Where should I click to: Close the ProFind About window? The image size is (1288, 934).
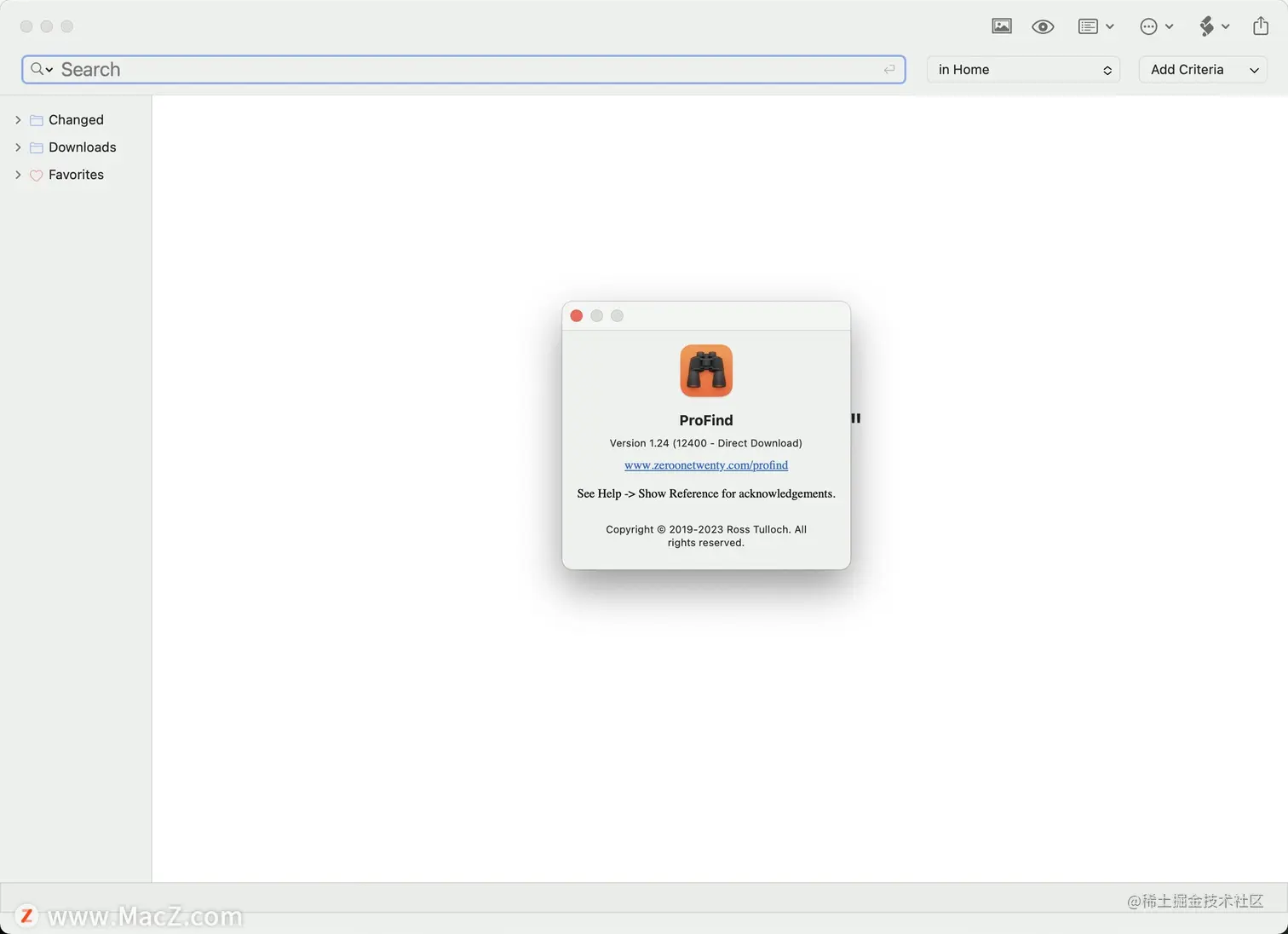coord(577,316)
